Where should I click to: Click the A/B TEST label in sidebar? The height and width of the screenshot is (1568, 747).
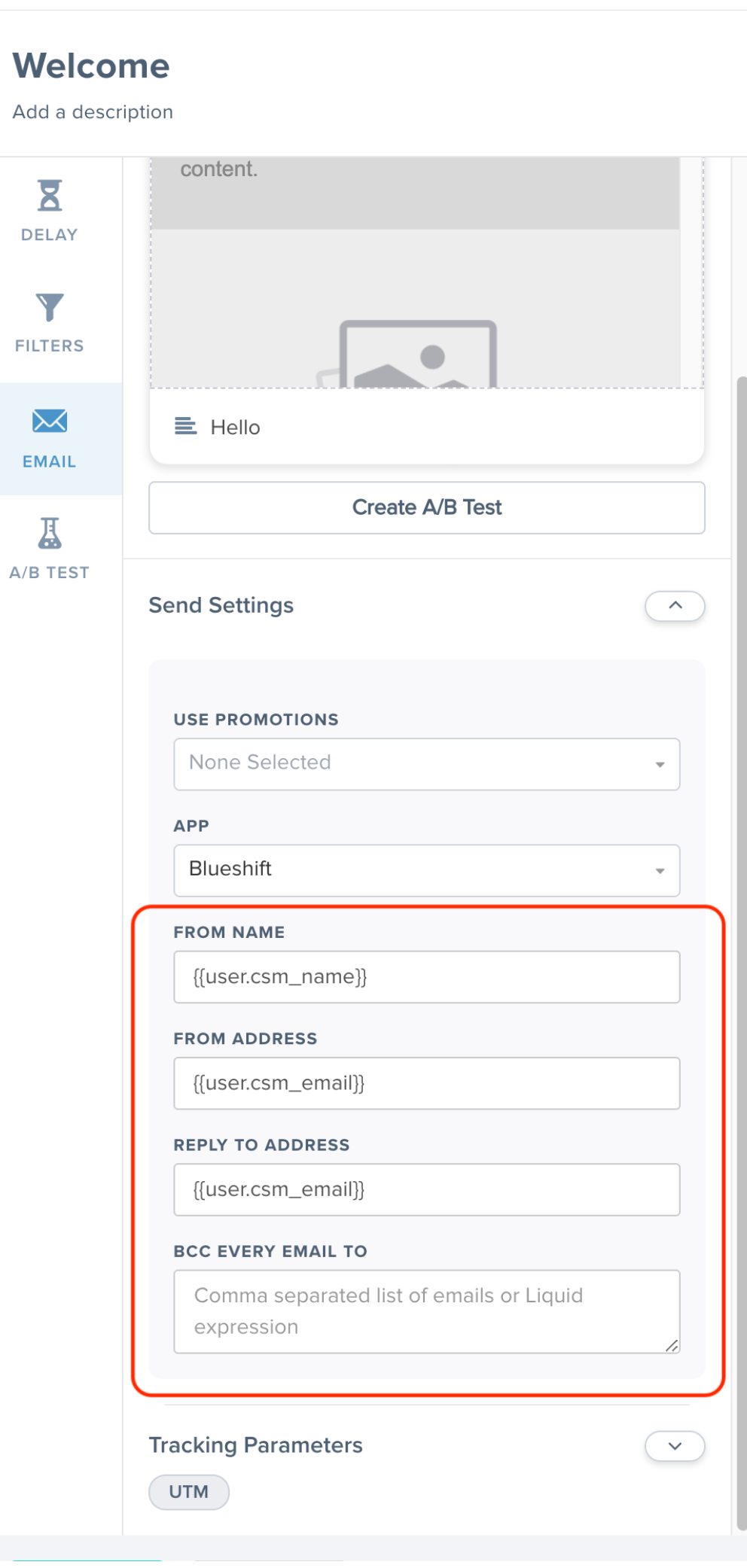tap(50, 573)
